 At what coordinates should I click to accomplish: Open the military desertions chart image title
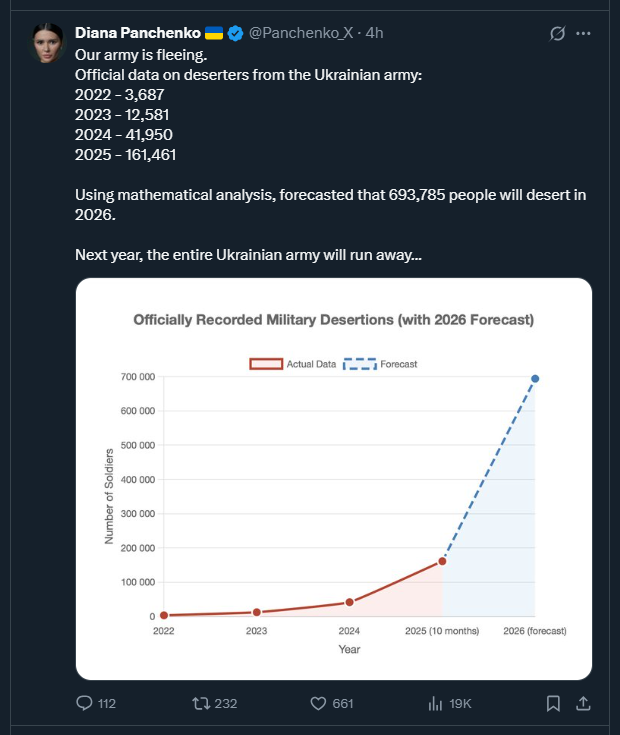333,320
